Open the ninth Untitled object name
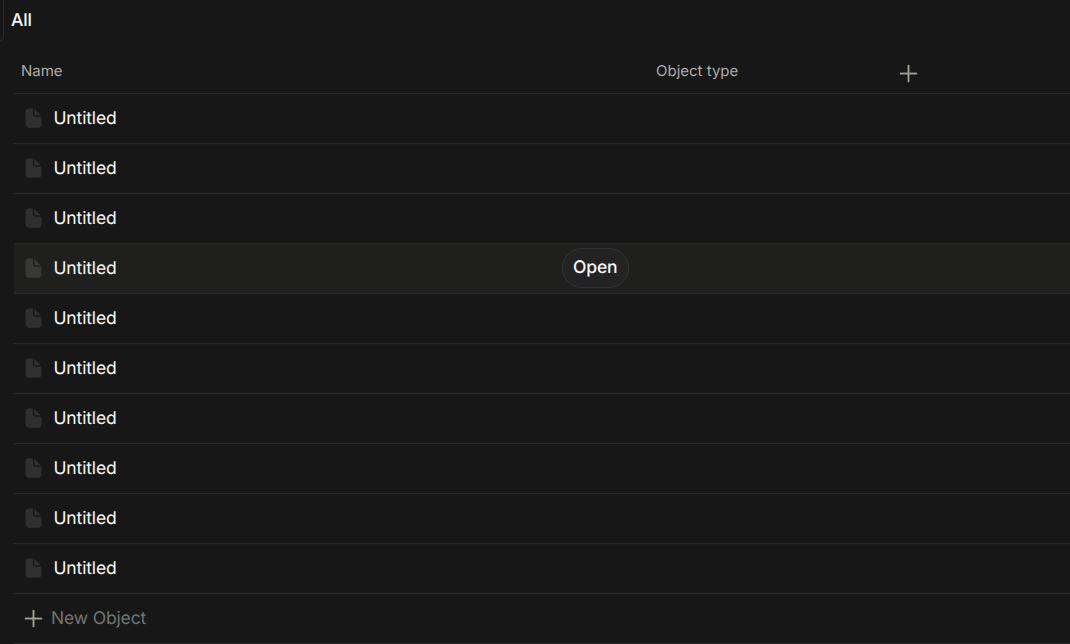This screenshot has height=644, width=1070. [85, 518]
